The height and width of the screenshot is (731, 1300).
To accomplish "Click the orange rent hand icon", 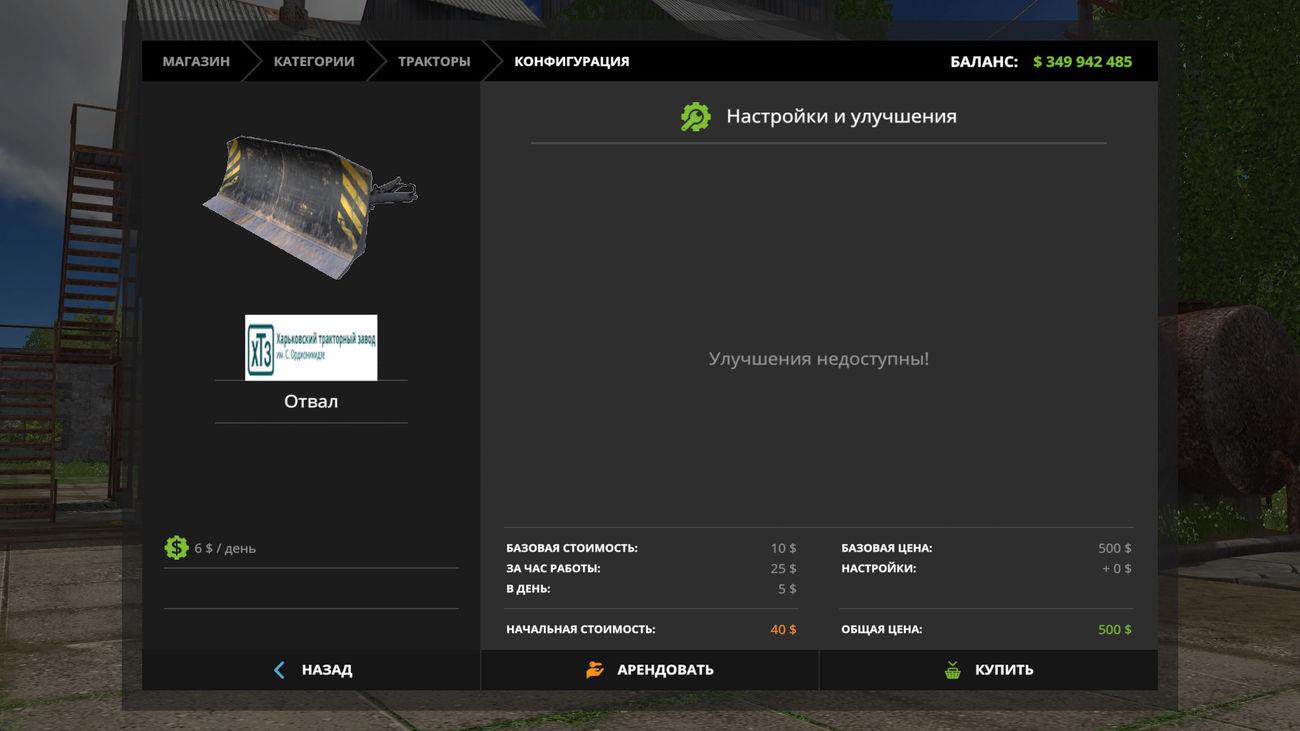I will click(595, 670).
